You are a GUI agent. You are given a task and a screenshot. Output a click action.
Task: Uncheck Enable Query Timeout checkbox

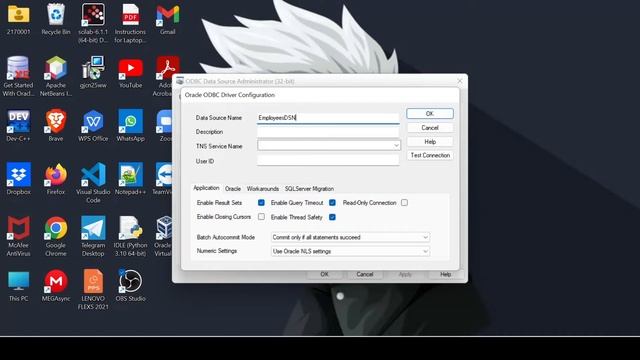point(332,202)
